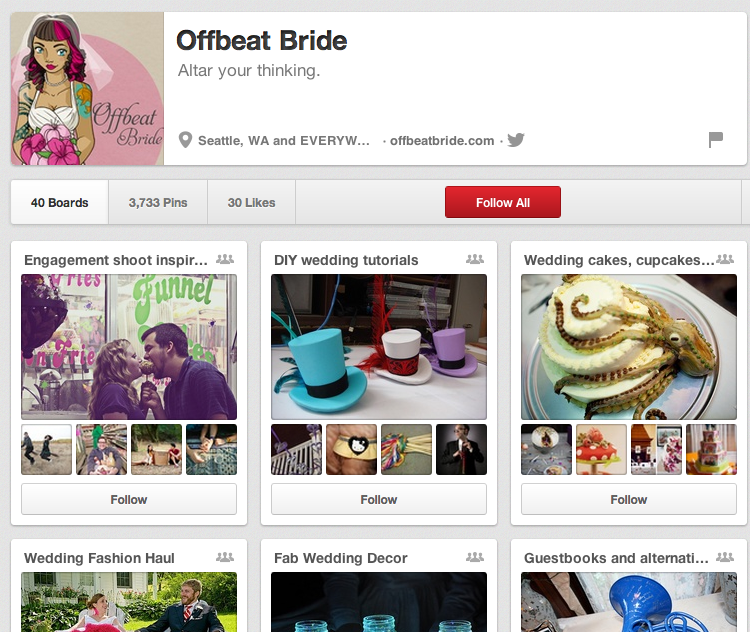Select the 40 Boards tab
The height and width of the screenshot is (632, 750).
tap(60, 202)
